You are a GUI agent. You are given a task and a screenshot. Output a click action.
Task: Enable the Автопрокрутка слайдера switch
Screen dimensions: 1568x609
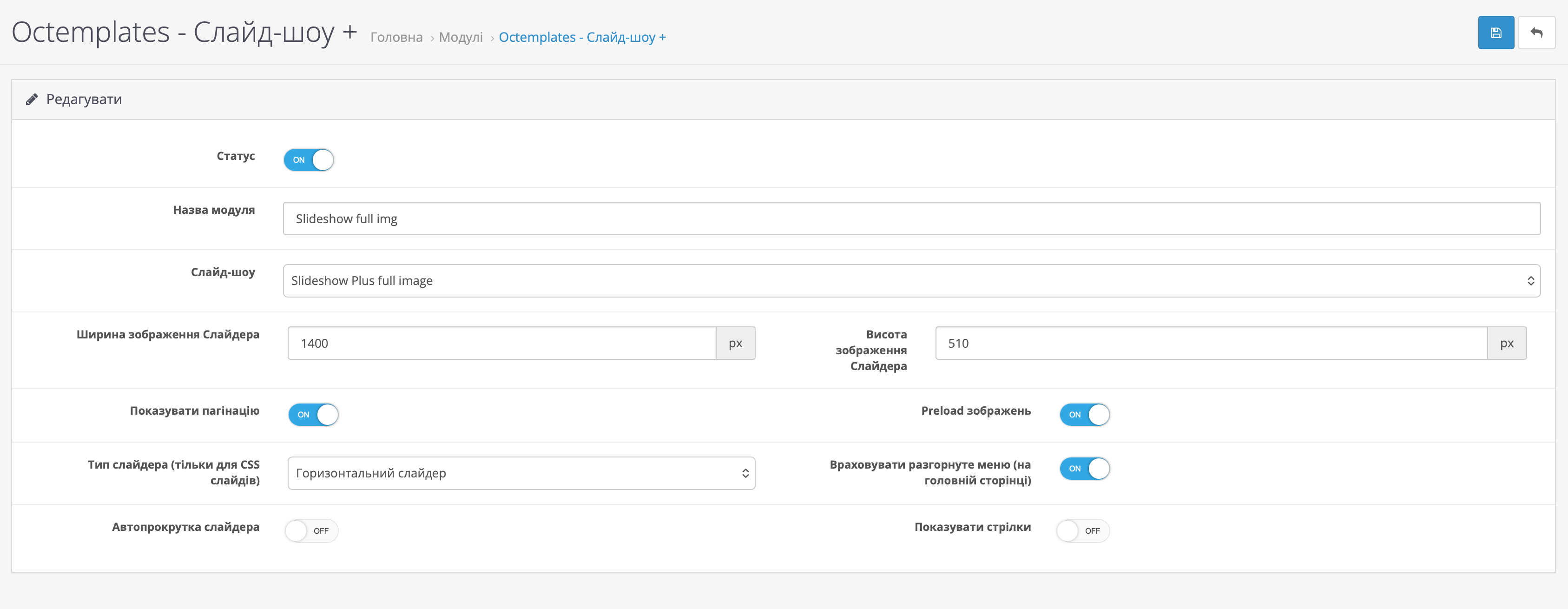click(311, 531)
